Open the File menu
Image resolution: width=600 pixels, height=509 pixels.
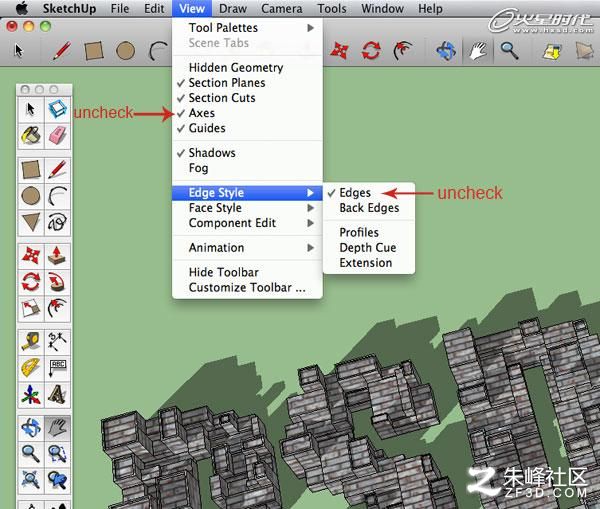coord(120,8)
